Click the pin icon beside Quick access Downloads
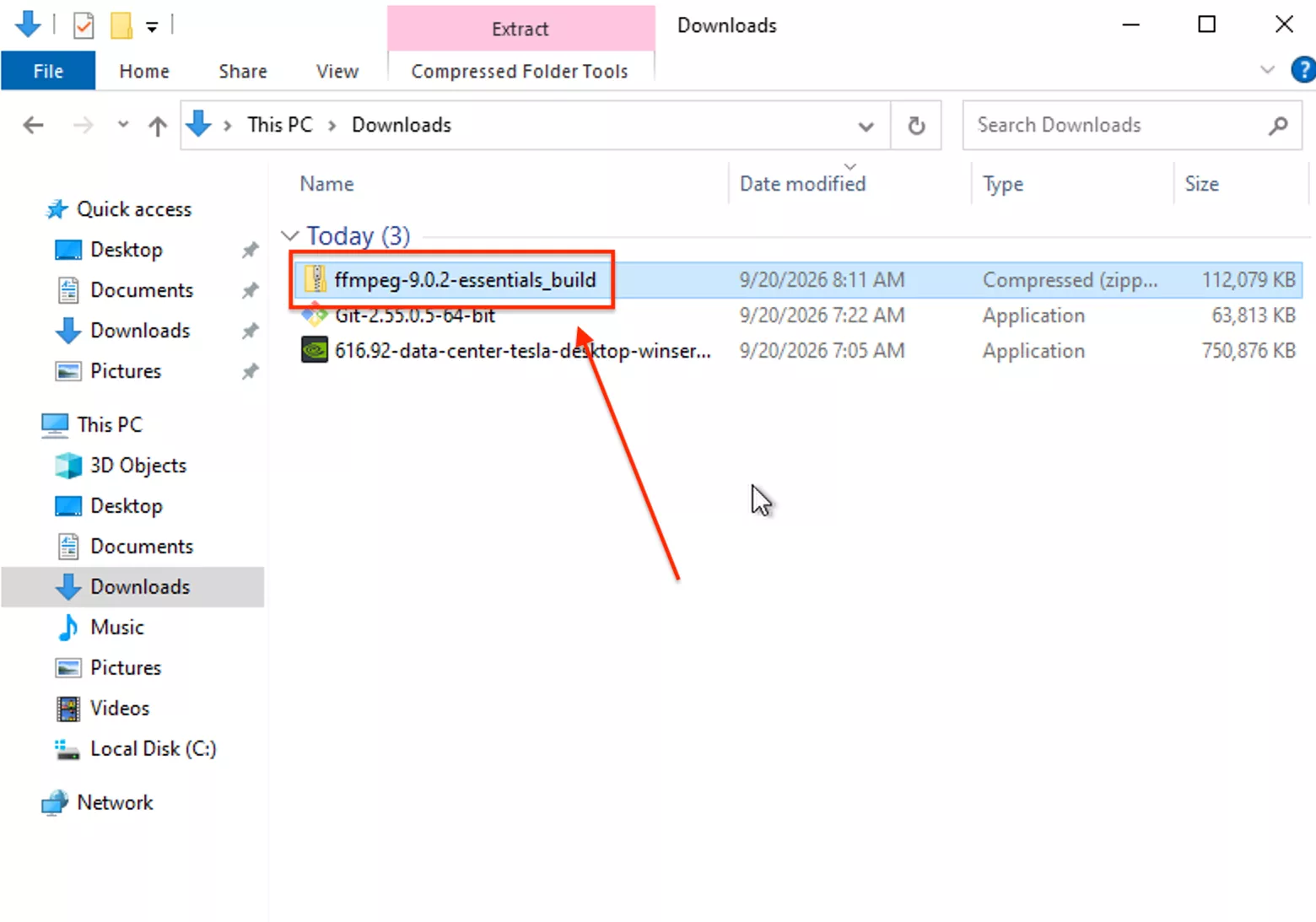The height and width of the screenshot is (922, 1316). pos(250,331)
